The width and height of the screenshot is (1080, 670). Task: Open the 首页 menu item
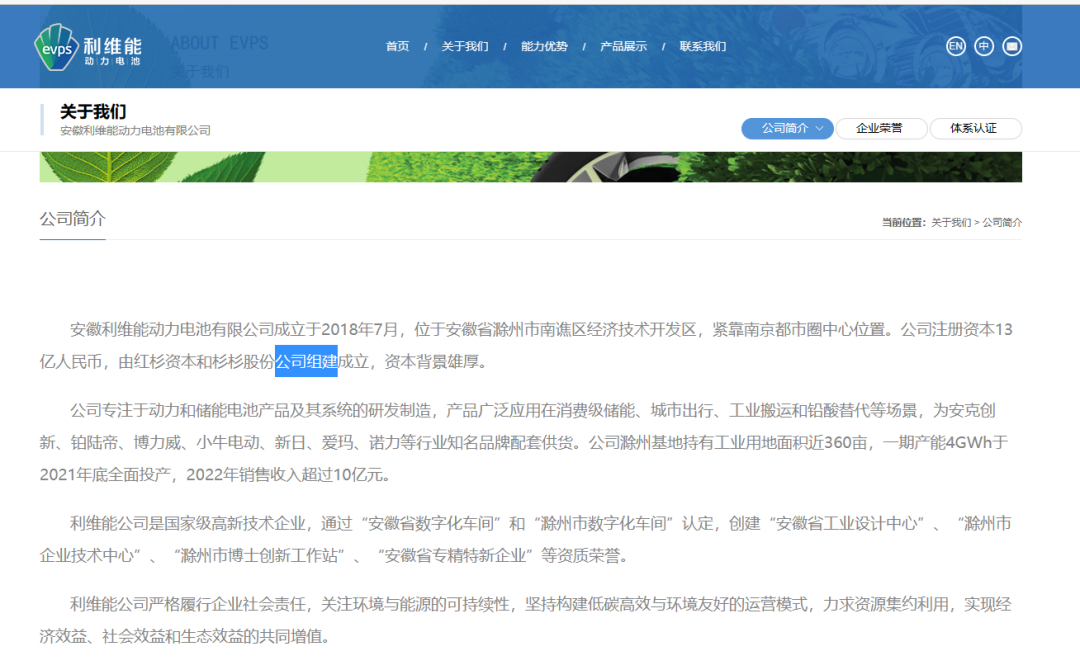[x=396, y=45]
